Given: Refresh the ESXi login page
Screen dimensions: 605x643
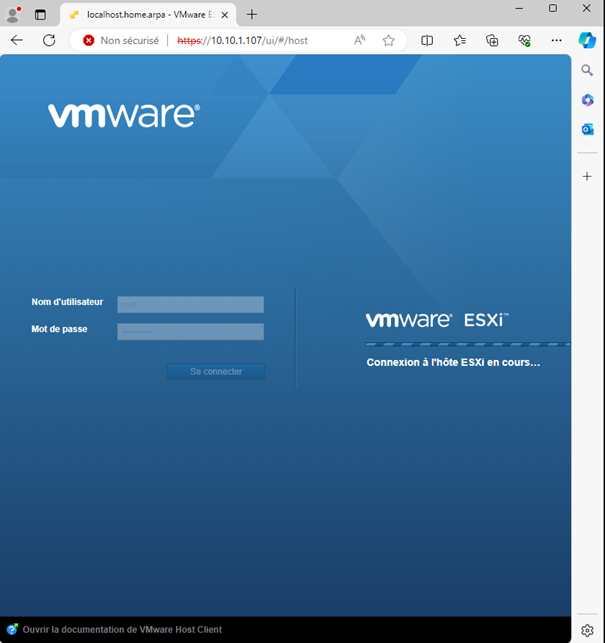Looking at the screenshot, I should 49,40.
